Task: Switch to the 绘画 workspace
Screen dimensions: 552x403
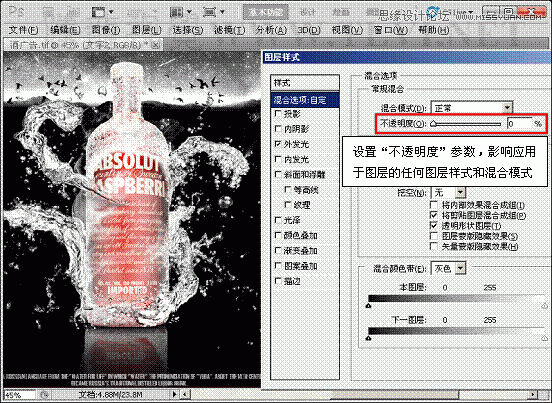Action: point(340,12)
